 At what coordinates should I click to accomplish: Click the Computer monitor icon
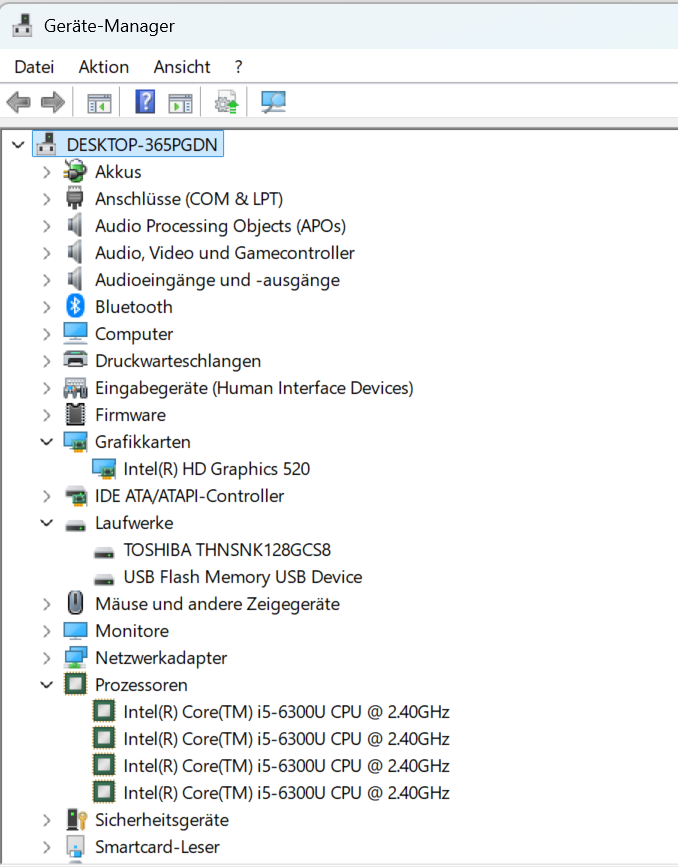coord(75,333)
